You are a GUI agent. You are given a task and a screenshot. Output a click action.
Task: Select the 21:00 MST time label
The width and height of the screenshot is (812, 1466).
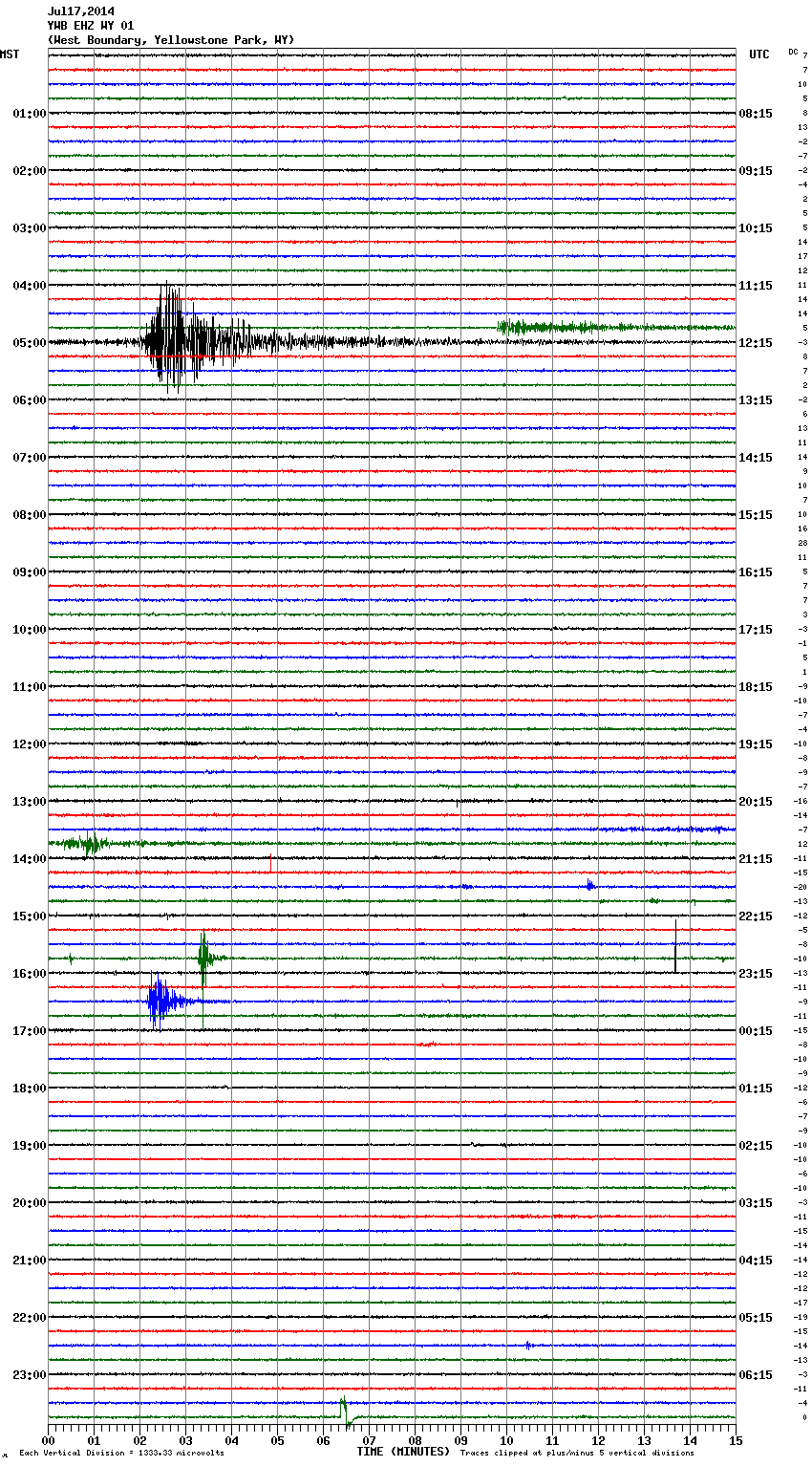(29, 1261)
